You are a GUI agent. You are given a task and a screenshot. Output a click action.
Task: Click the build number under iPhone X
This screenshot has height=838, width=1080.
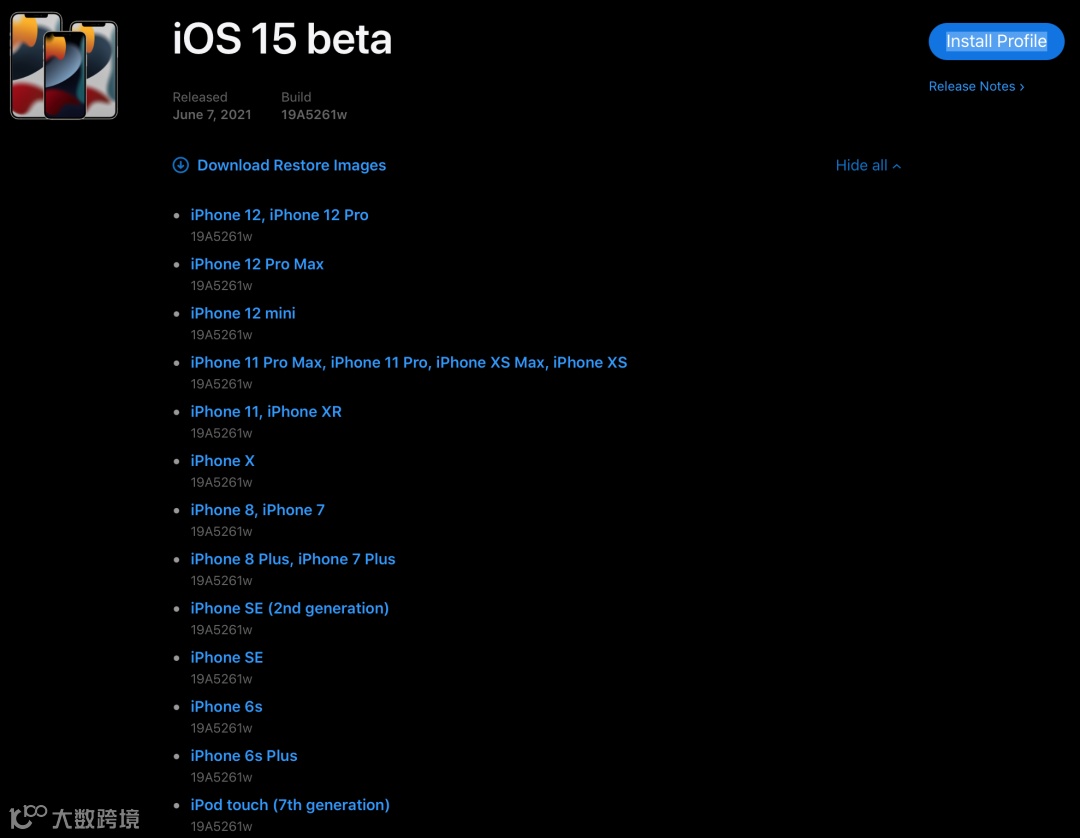point(221,482)
